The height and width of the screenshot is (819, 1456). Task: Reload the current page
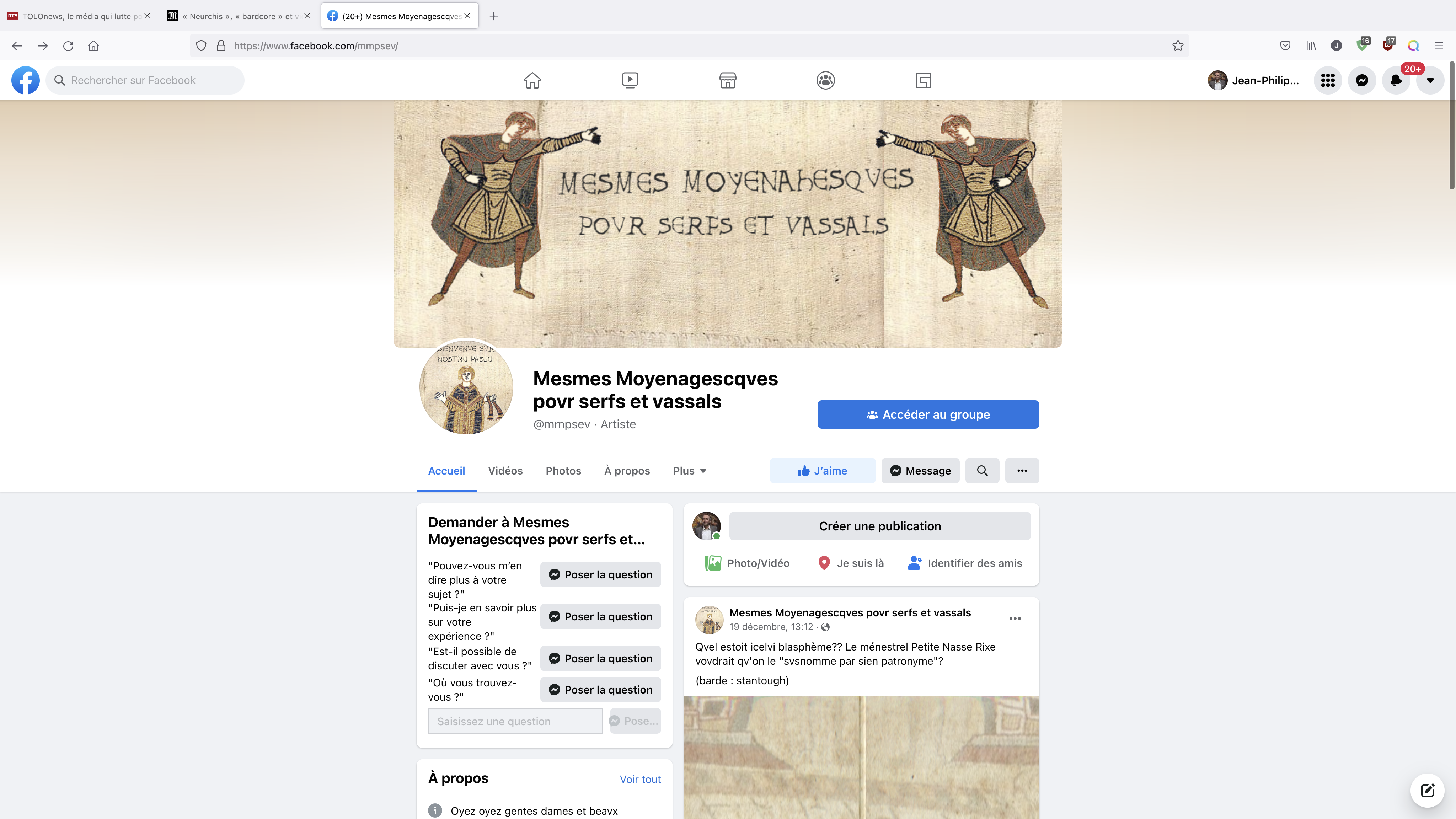pos(68,46)
